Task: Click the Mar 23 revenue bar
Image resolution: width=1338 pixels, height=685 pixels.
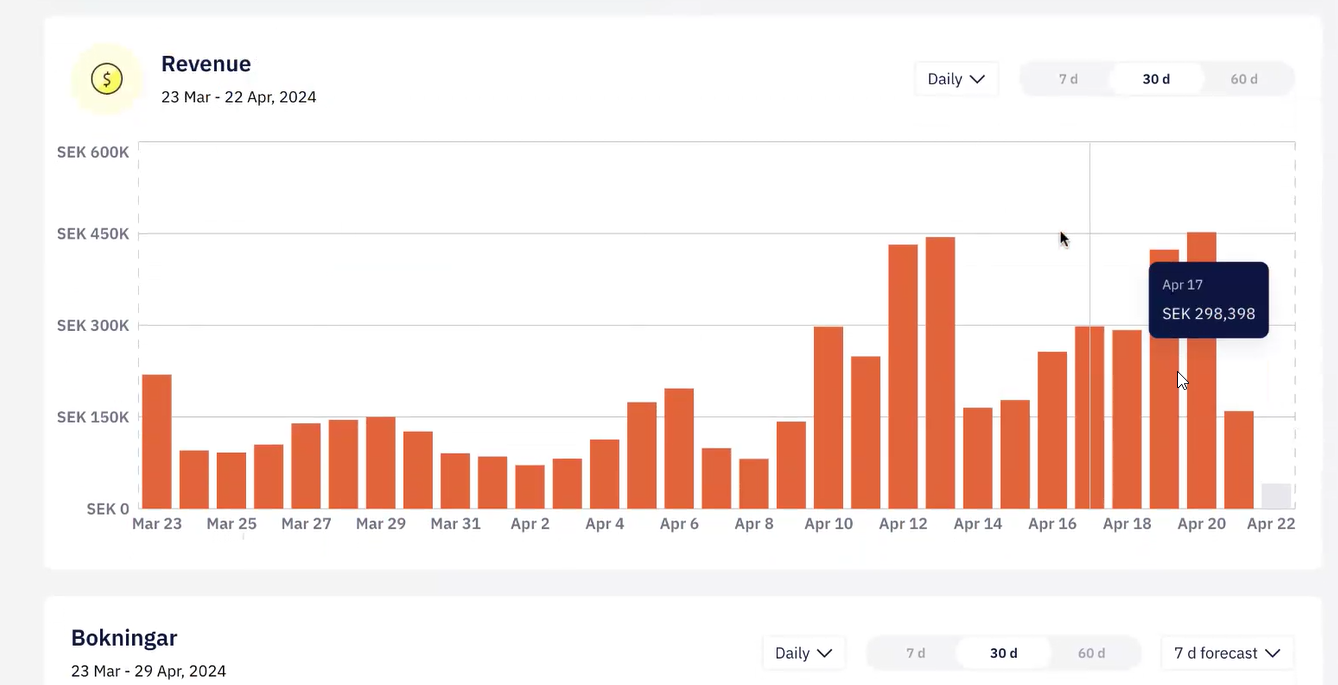Action: click(x=157, y=442)
